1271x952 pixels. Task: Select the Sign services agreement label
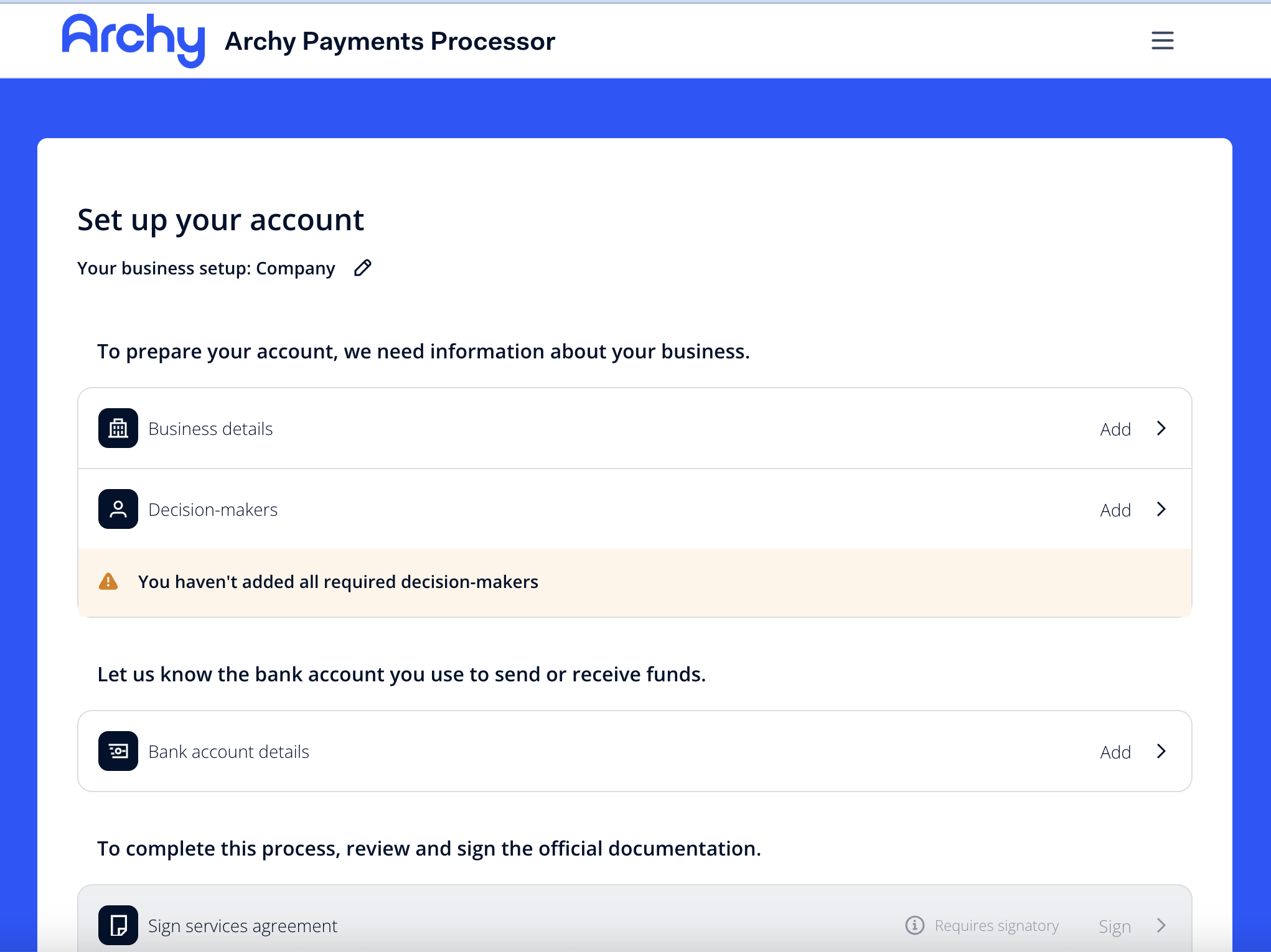point(243,926)
